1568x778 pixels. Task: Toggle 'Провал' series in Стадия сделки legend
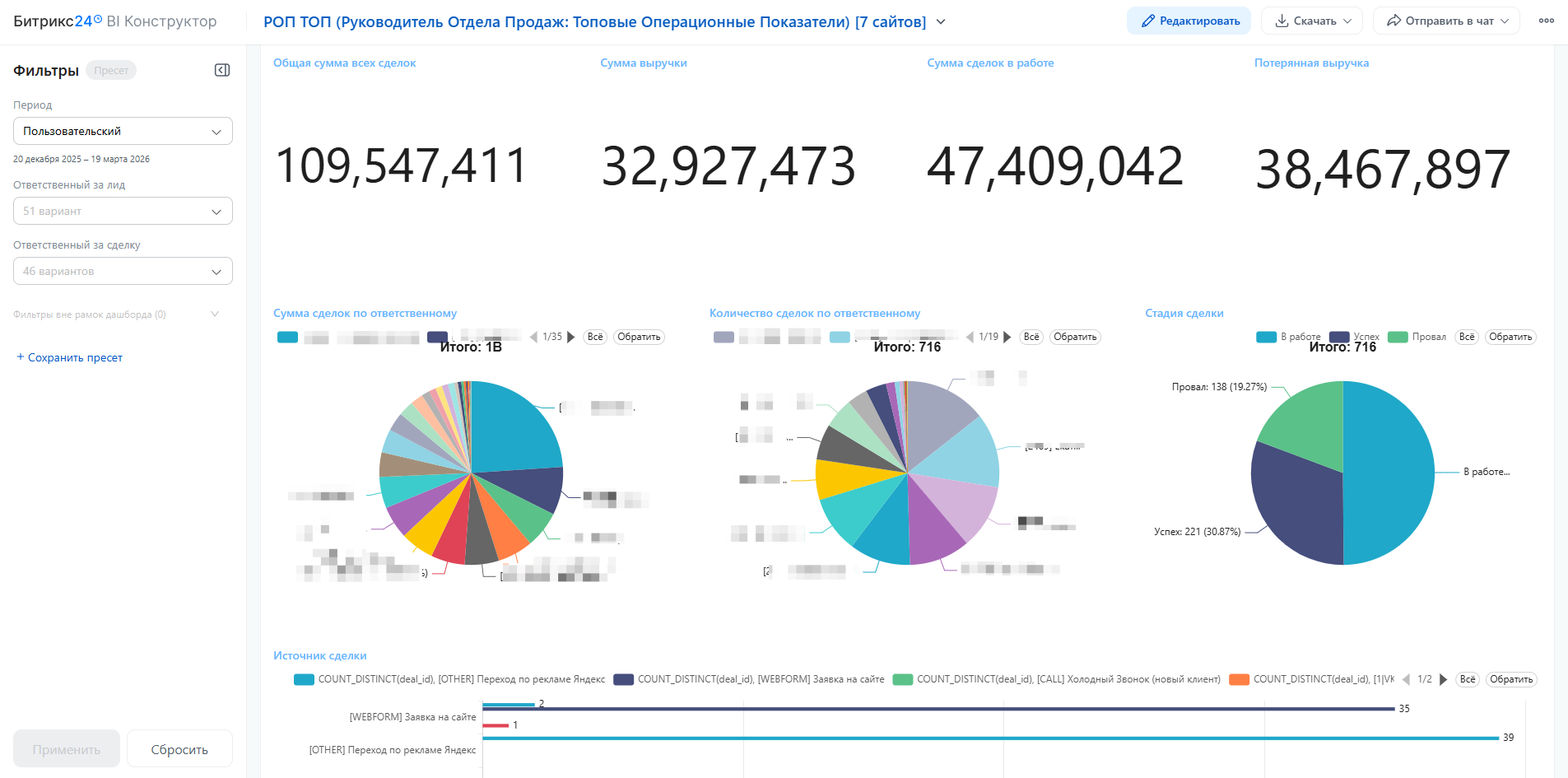tap(1417, 337)
